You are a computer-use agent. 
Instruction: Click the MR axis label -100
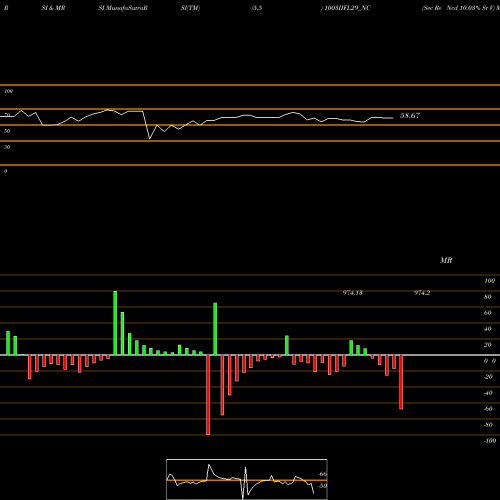pyautogui.click(x=490, y=441)
